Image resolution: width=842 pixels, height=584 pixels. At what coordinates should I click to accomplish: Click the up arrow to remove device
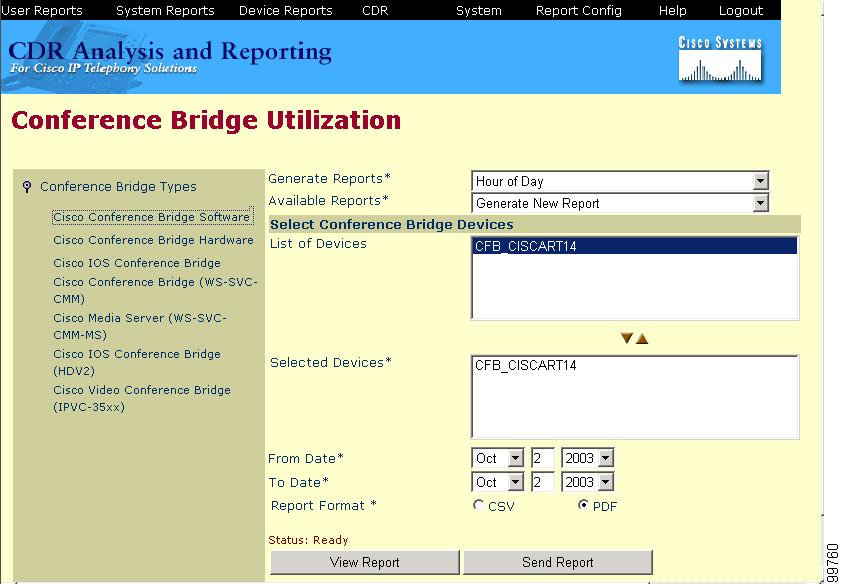(x=642, y=338)
